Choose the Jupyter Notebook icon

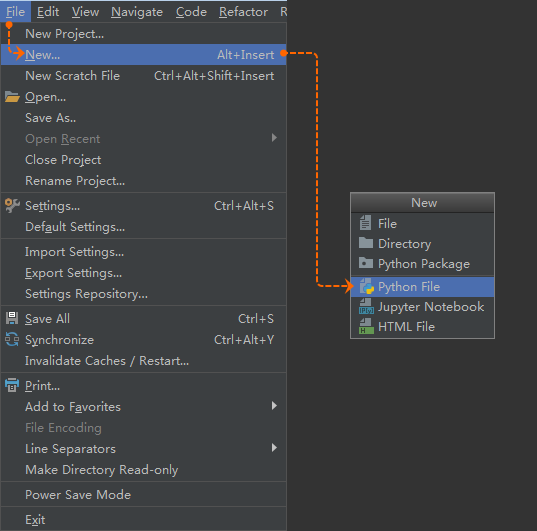tap(366, 306)
